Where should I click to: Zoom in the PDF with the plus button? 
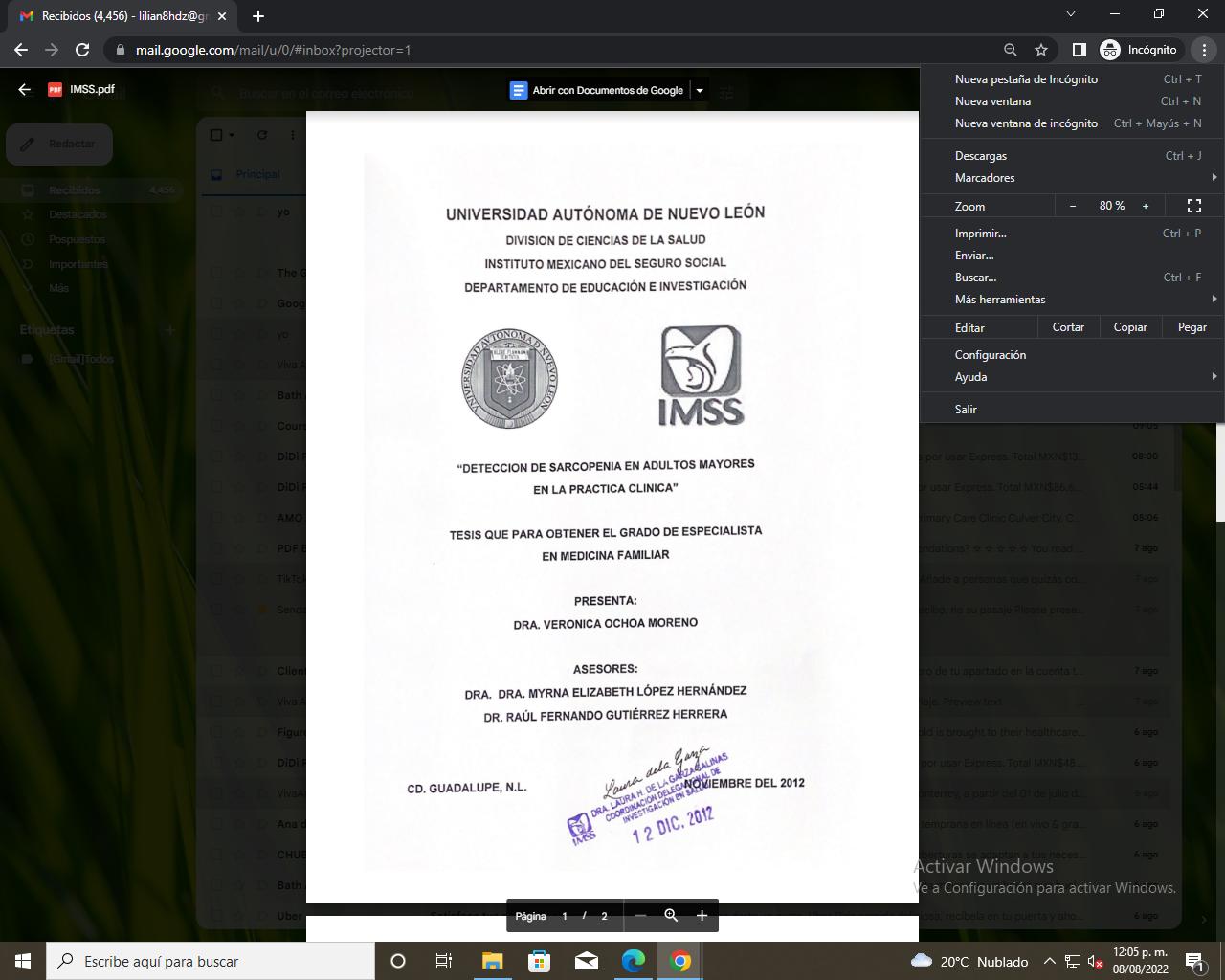coord(702,916)
